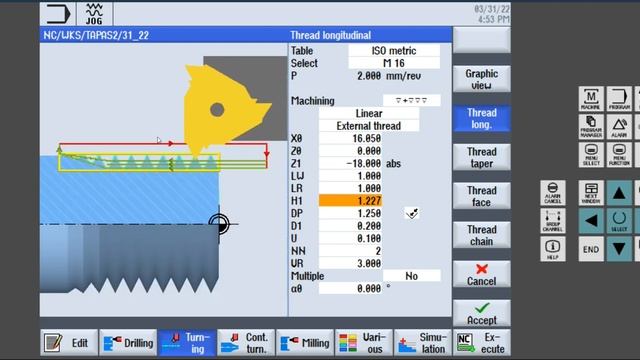Click the program area icon top-left

pos(58,14)
